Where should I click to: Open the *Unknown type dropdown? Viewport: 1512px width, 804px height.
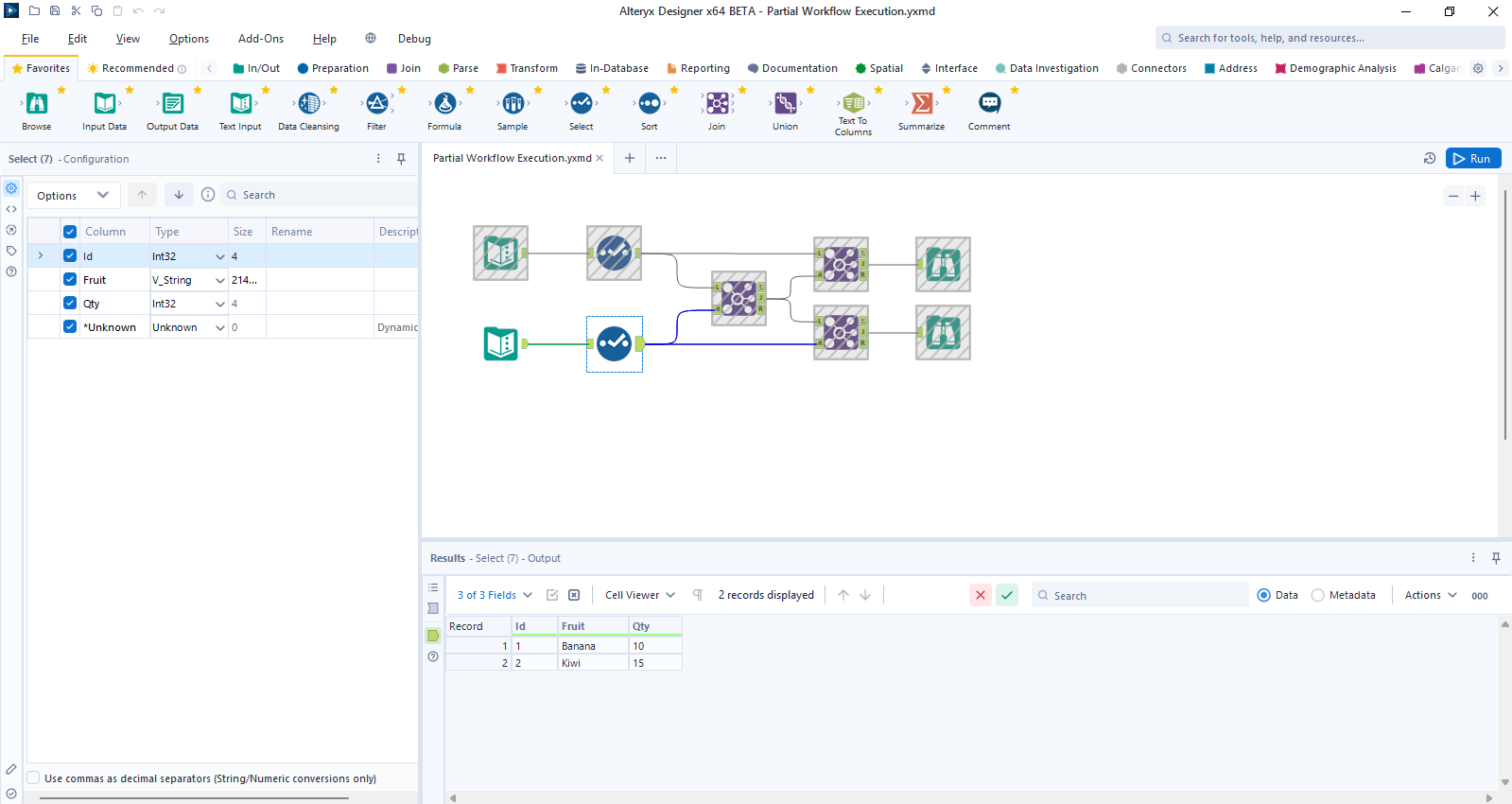click(x=220, y=327)
